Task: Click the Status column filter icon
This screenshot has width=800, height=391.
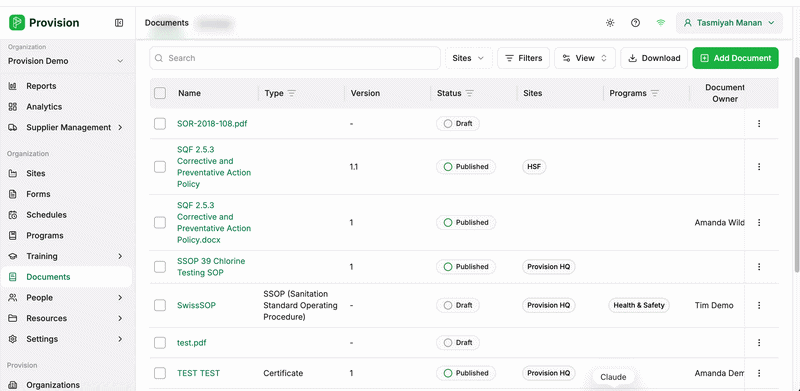Action: click(x=469, y=93)
